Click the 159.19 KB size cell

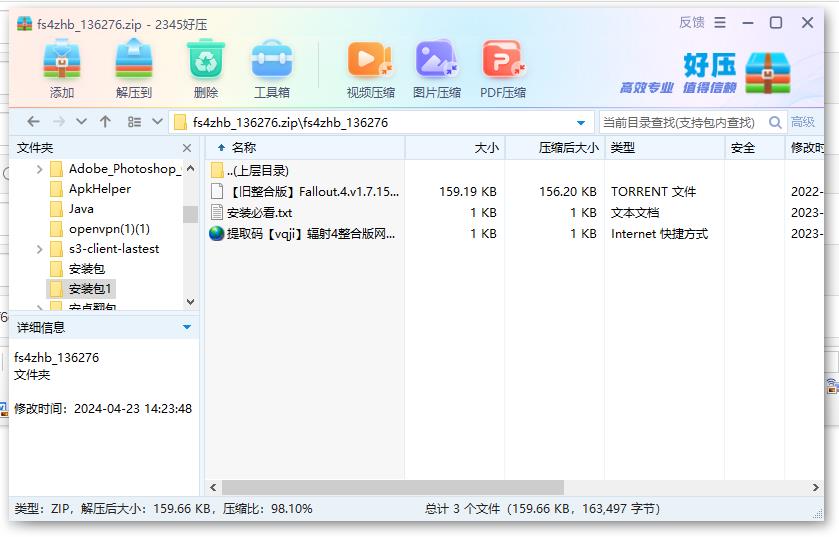coord(468,191)
